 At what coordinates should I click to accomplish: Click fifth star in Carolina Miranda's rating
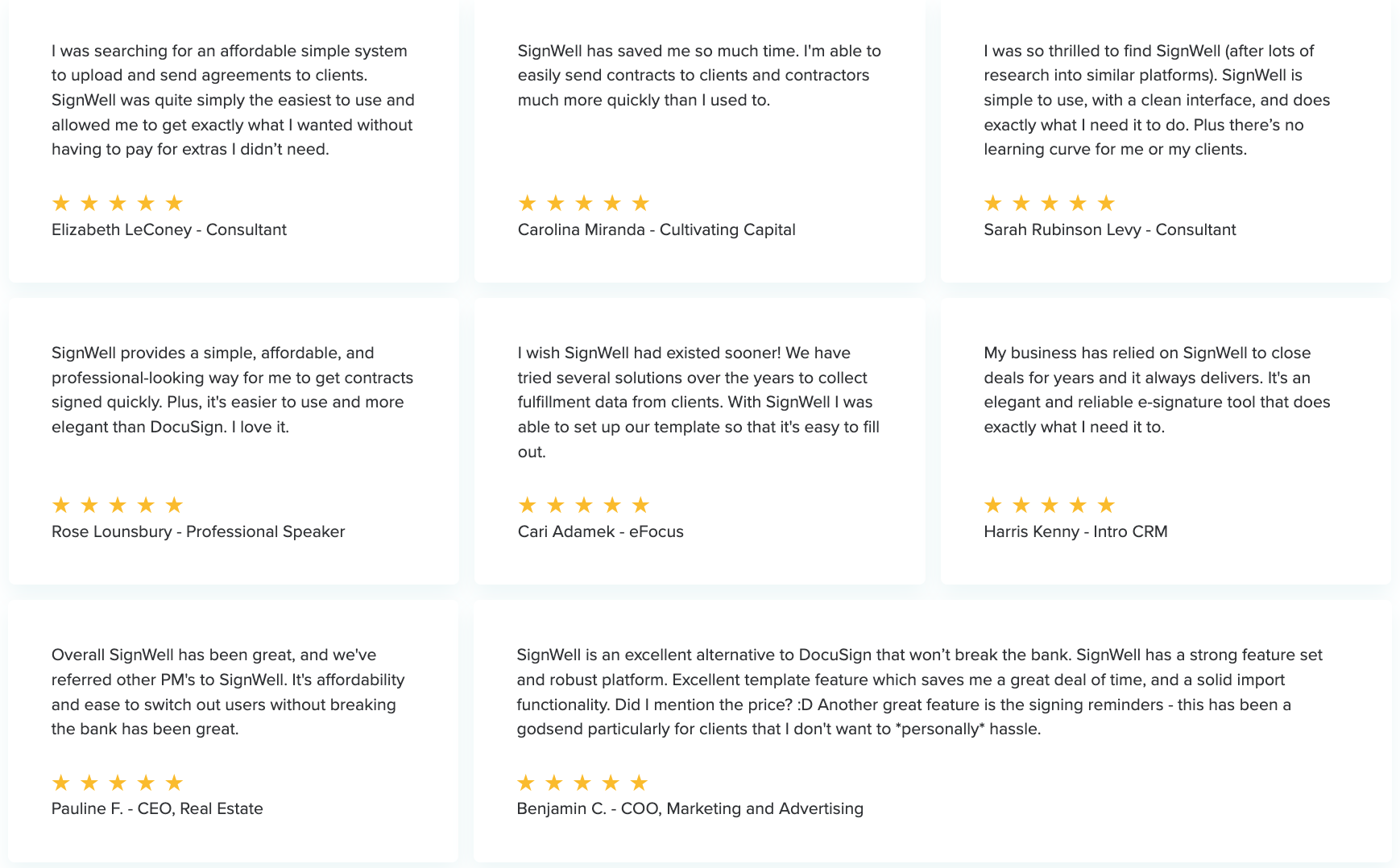tap(640, 203)
